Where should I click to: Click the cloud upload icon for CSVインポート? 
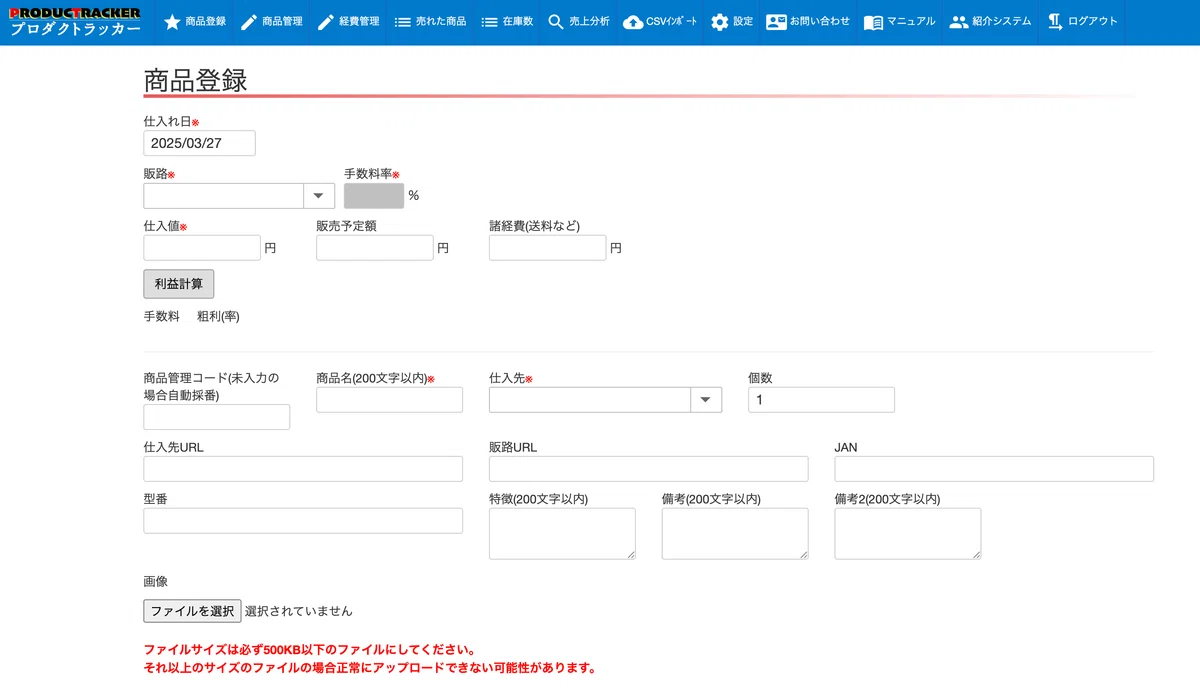pyautogui.click(x=633, y=22)
